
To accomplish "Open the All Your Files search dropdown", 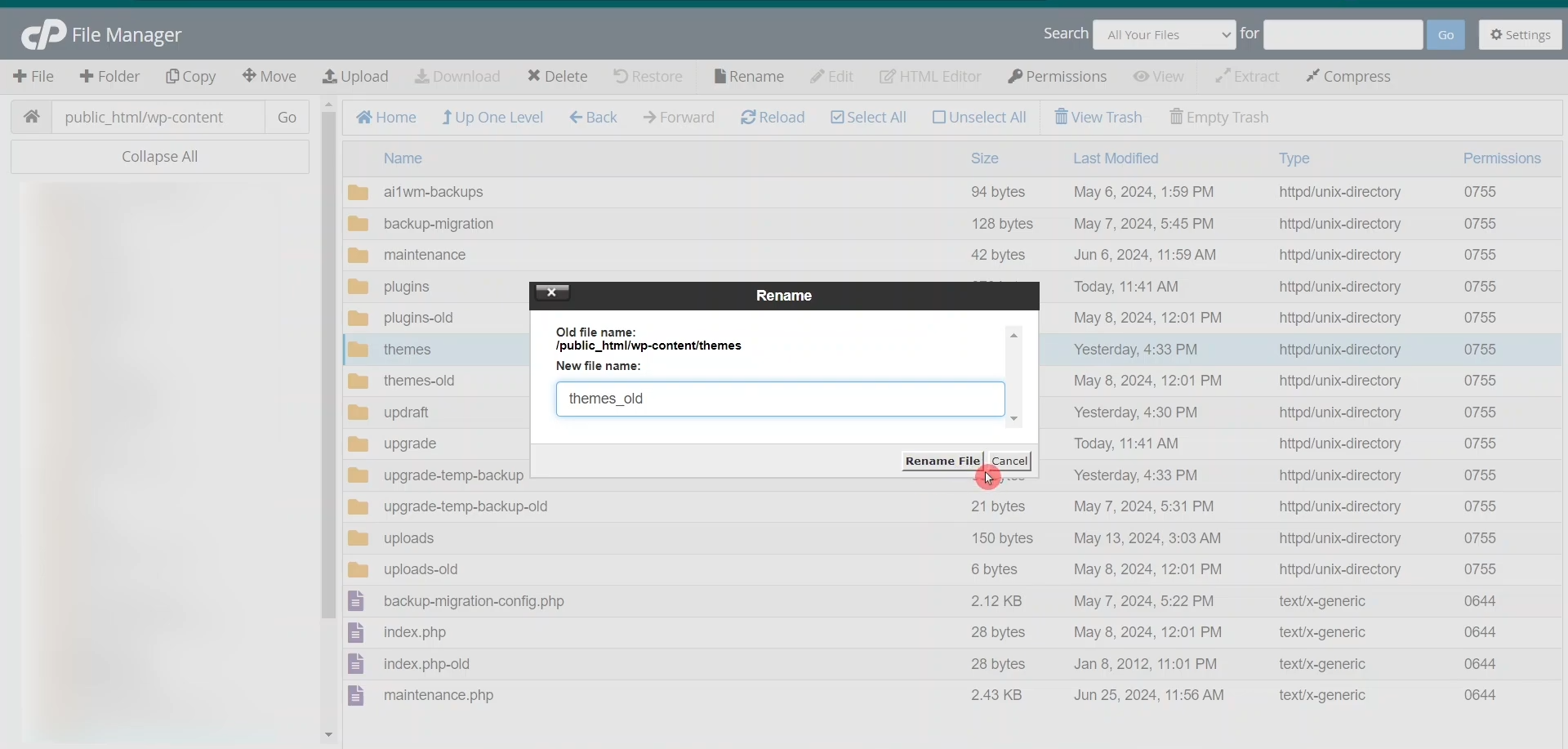I will [1164, 35].
